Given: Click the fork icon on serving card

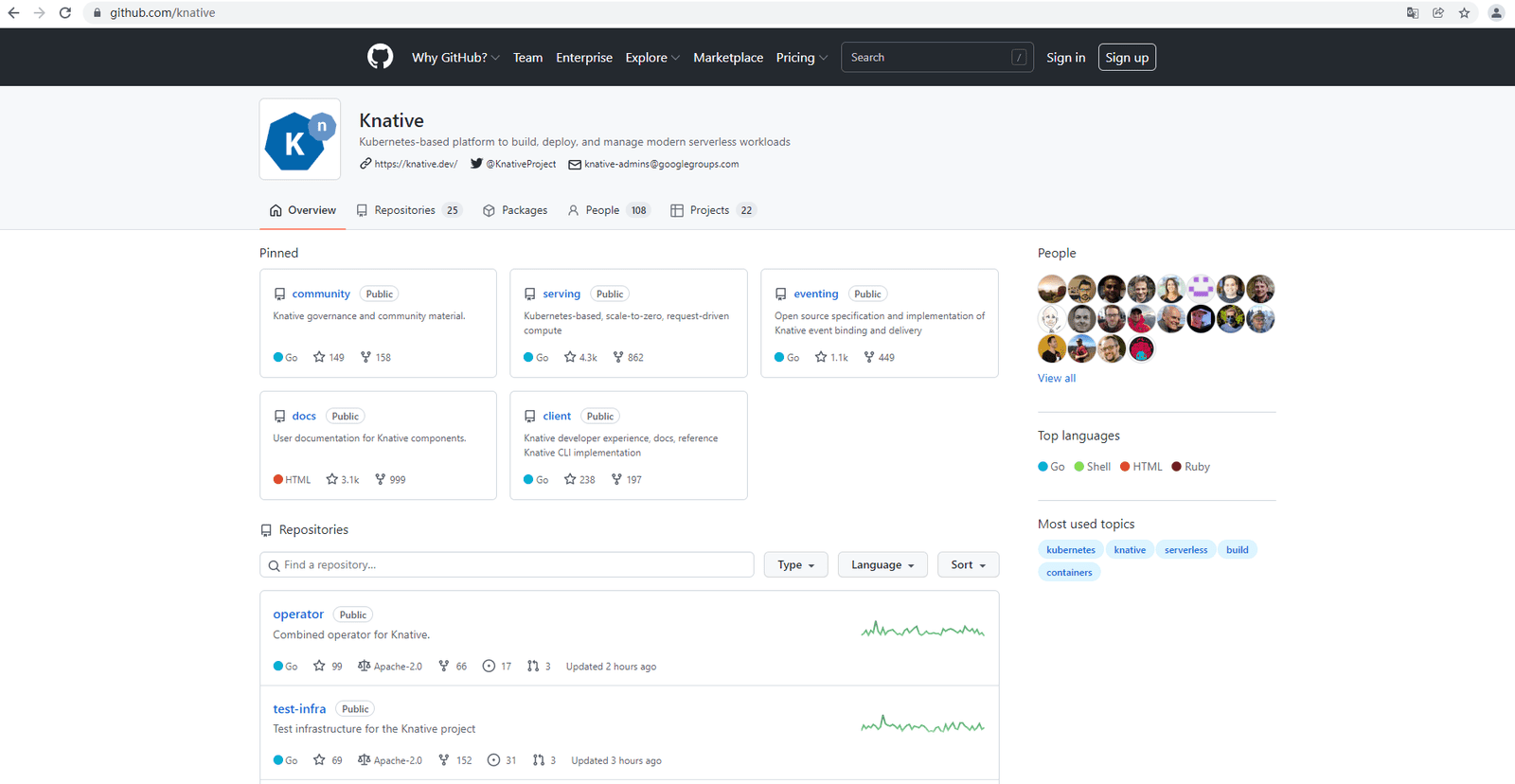Looking at the screenshot, I should click(x=618, y=357).
